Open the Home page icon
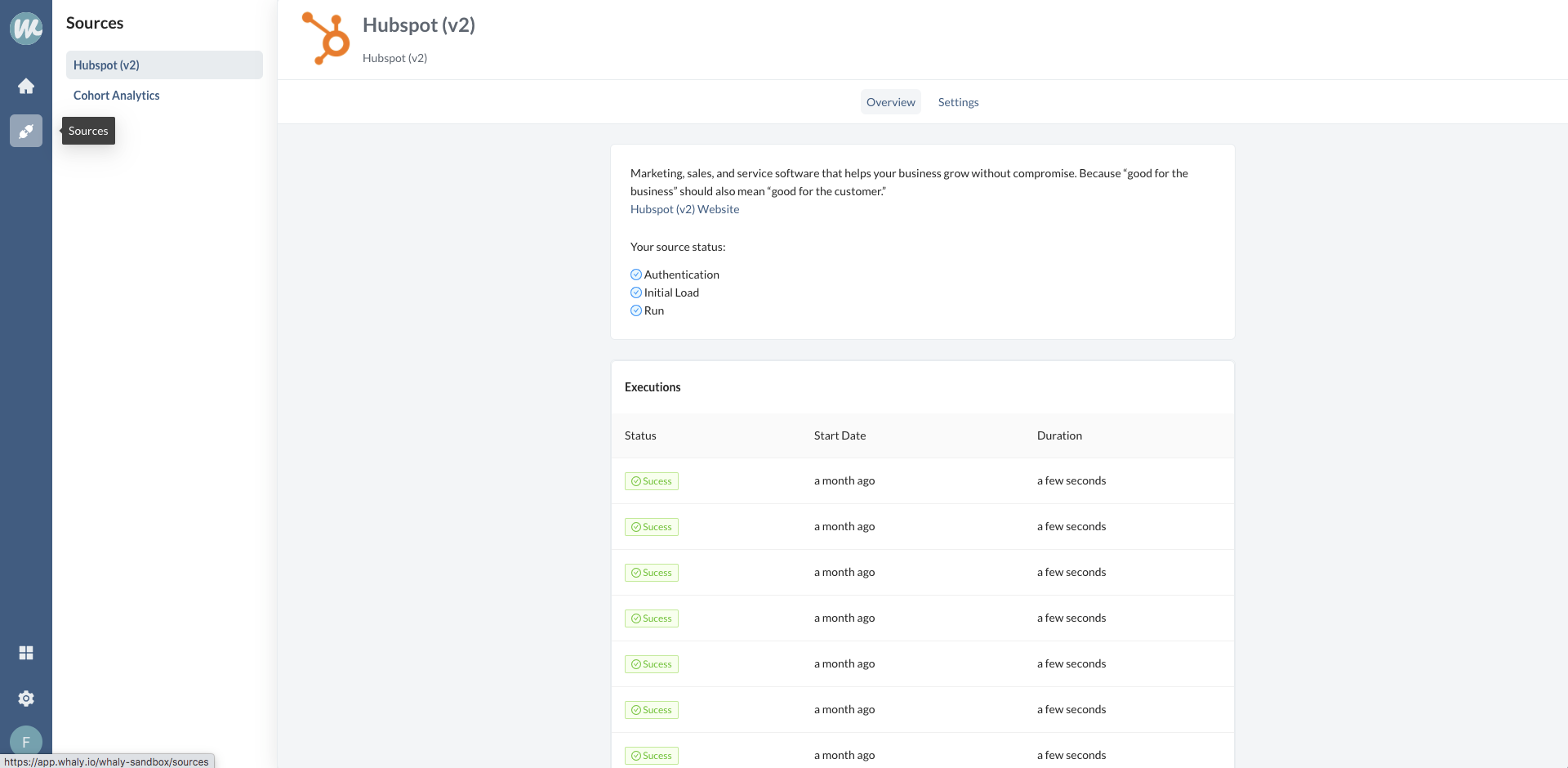Image resolution: width=1568 pixels, height=768 pixels. [26, 86]
